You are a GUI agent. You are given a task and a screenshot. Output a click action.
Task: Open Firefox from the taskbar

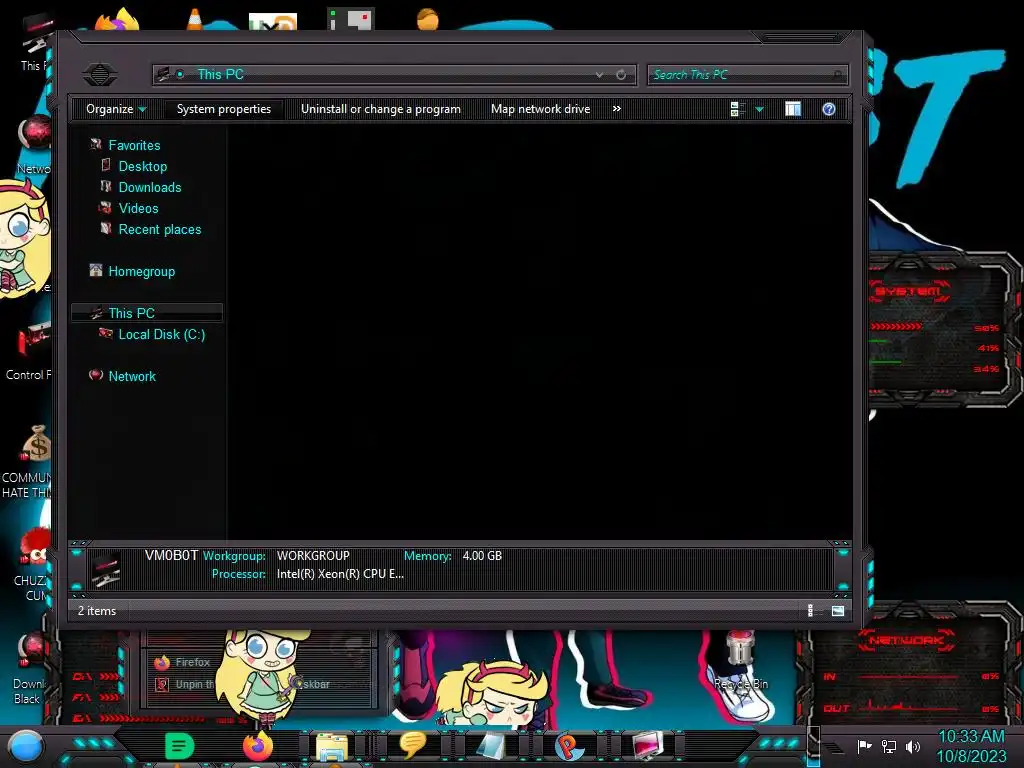click(x=257, y=745)
